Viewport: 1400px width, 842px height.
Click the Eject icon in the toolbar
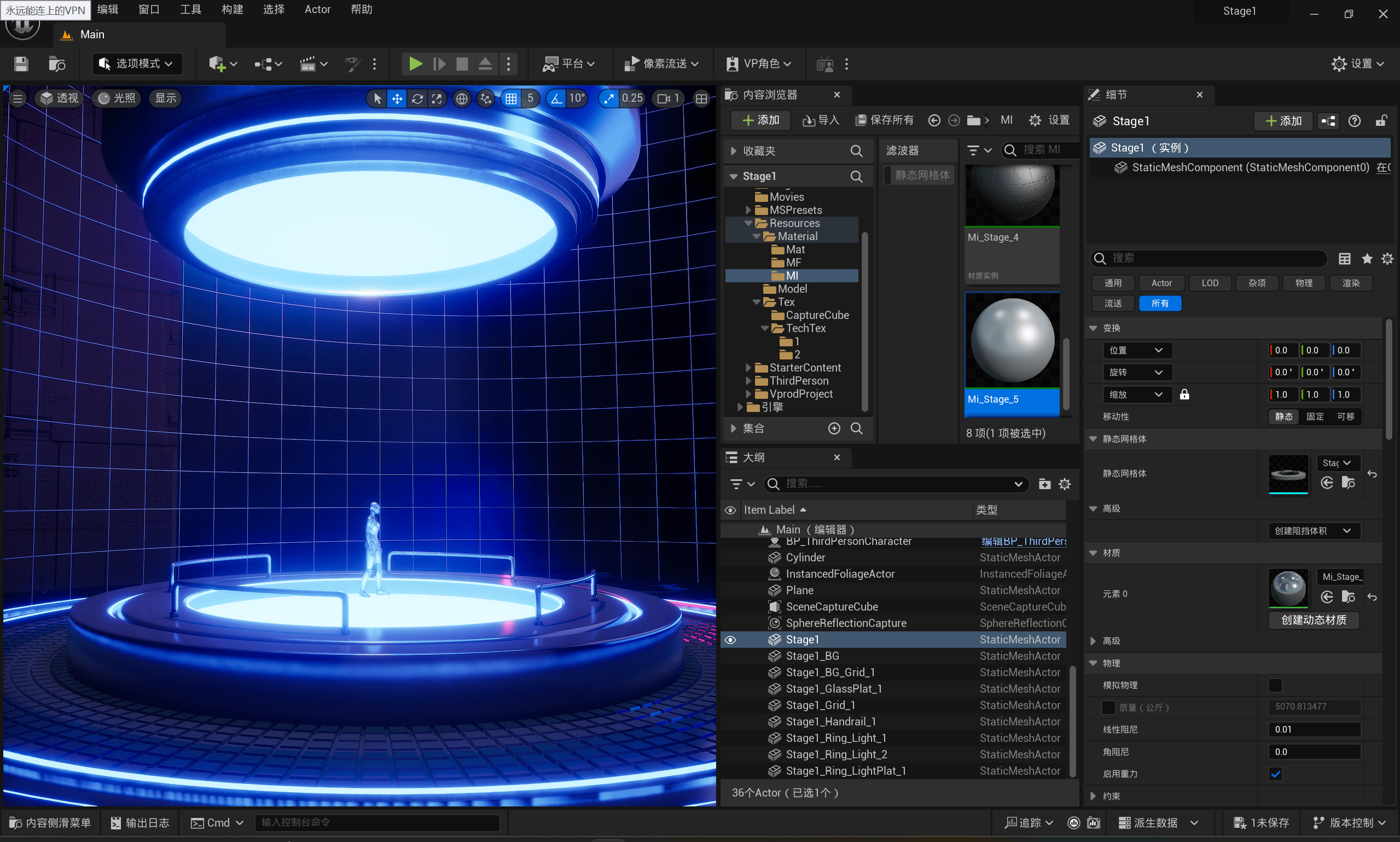[x=485, y=64]
